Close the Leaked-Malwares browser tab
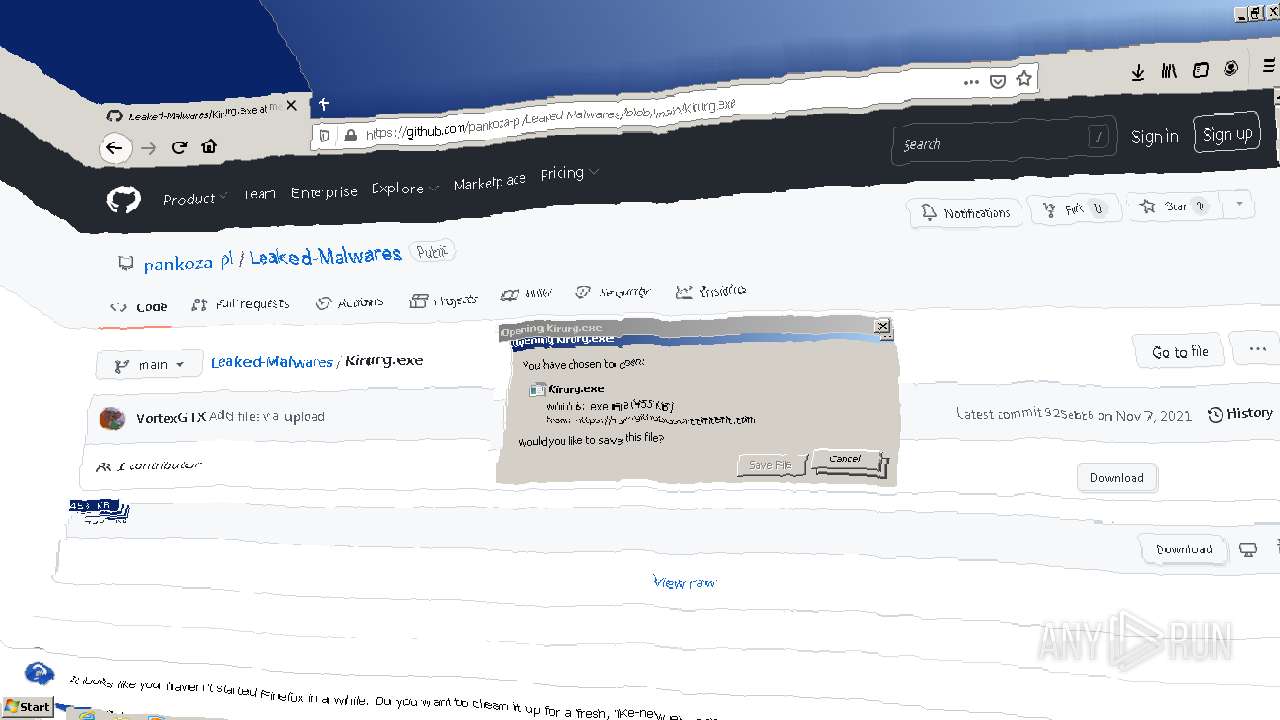The image size is (1280, 720). pyautogui.click(x=291, y=105)
